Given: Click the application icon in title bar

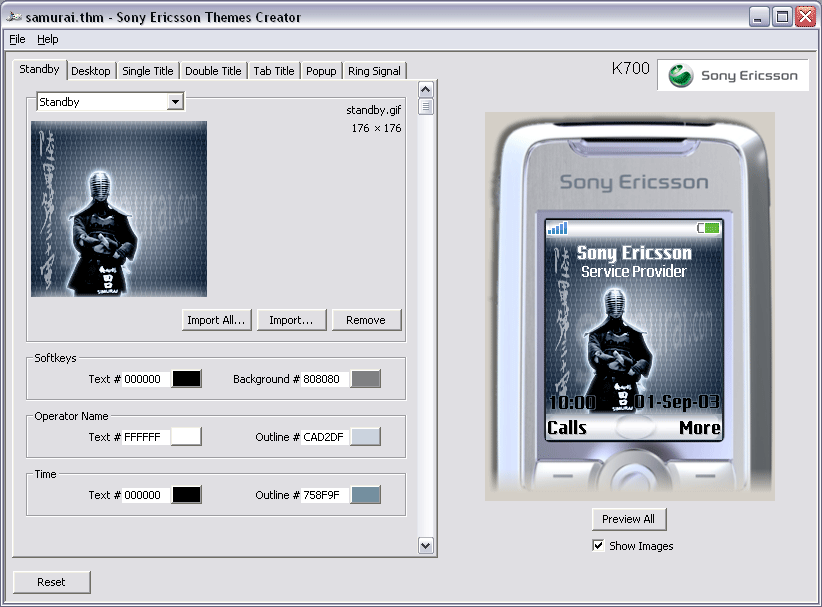Looking at the screenshot, I should (x=14, y=17).
